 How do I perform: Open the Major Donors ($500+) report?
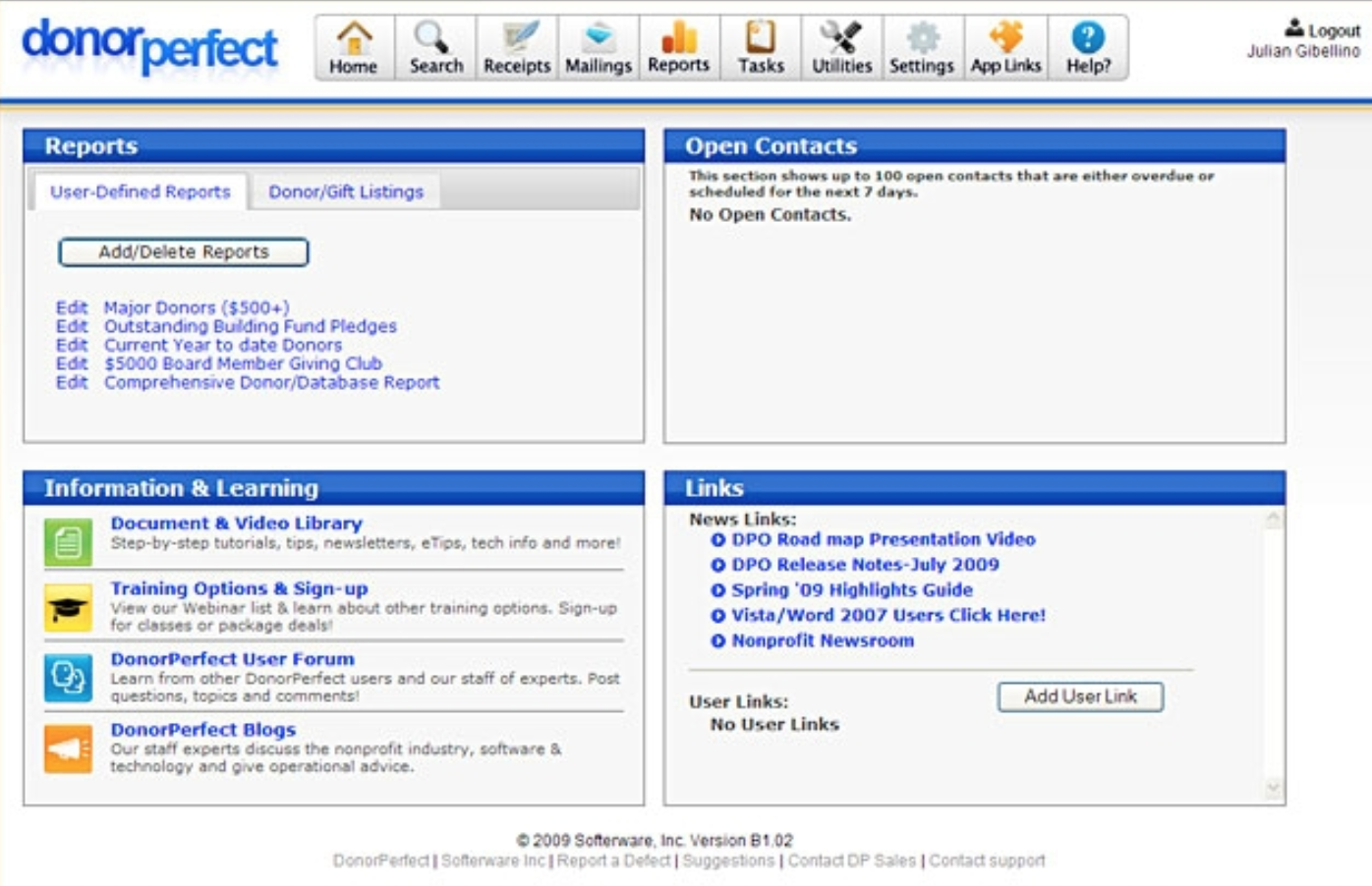click(197, 307)
